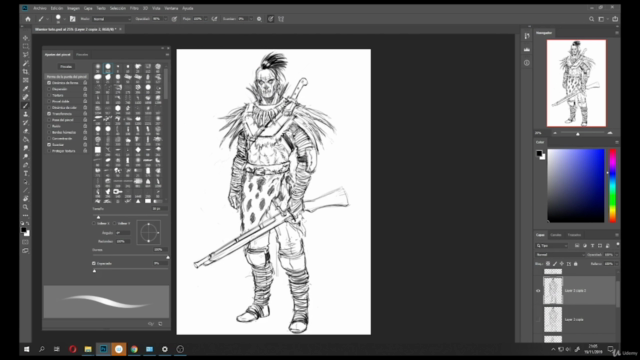Open layer Opacidad dropdown arrow

(x=616, y=255)
